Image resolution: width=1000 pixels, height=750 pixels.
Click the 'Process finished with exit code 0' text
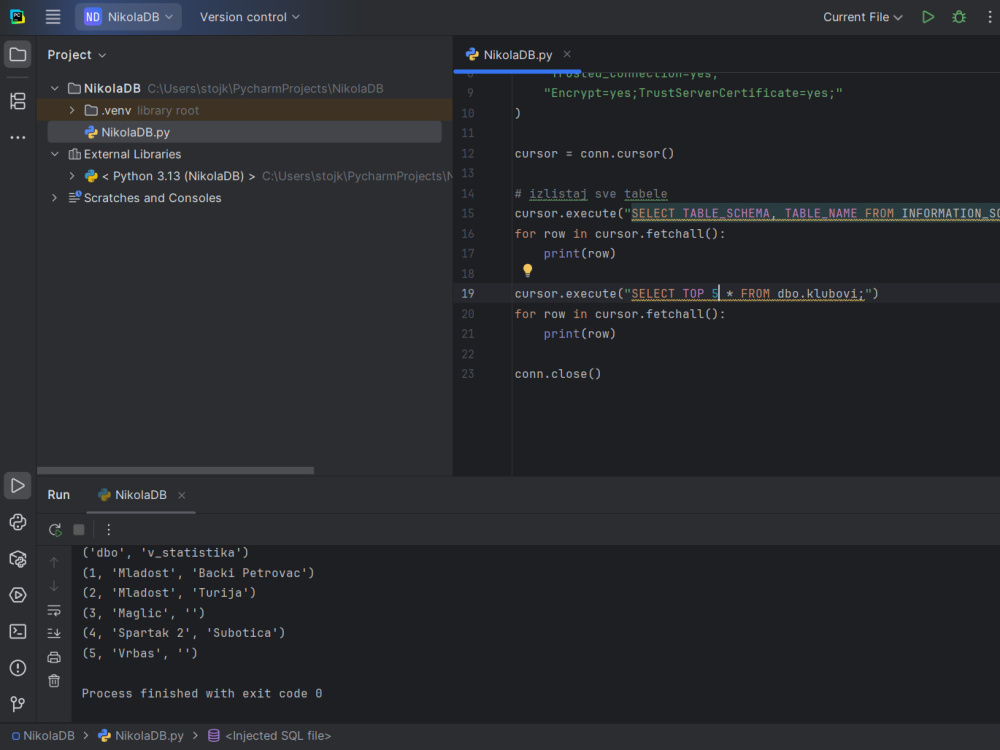[x=202, y=694]
